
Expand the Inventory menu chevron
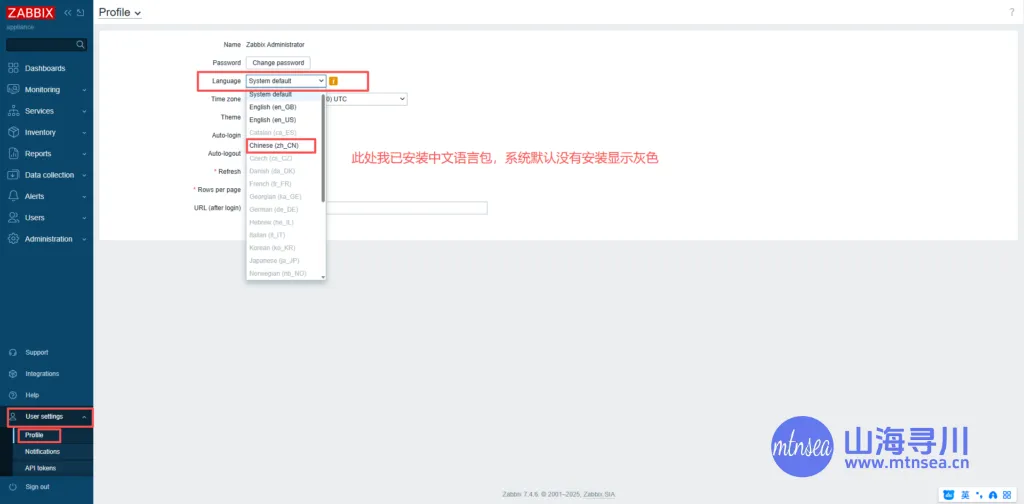click(84, 133)
